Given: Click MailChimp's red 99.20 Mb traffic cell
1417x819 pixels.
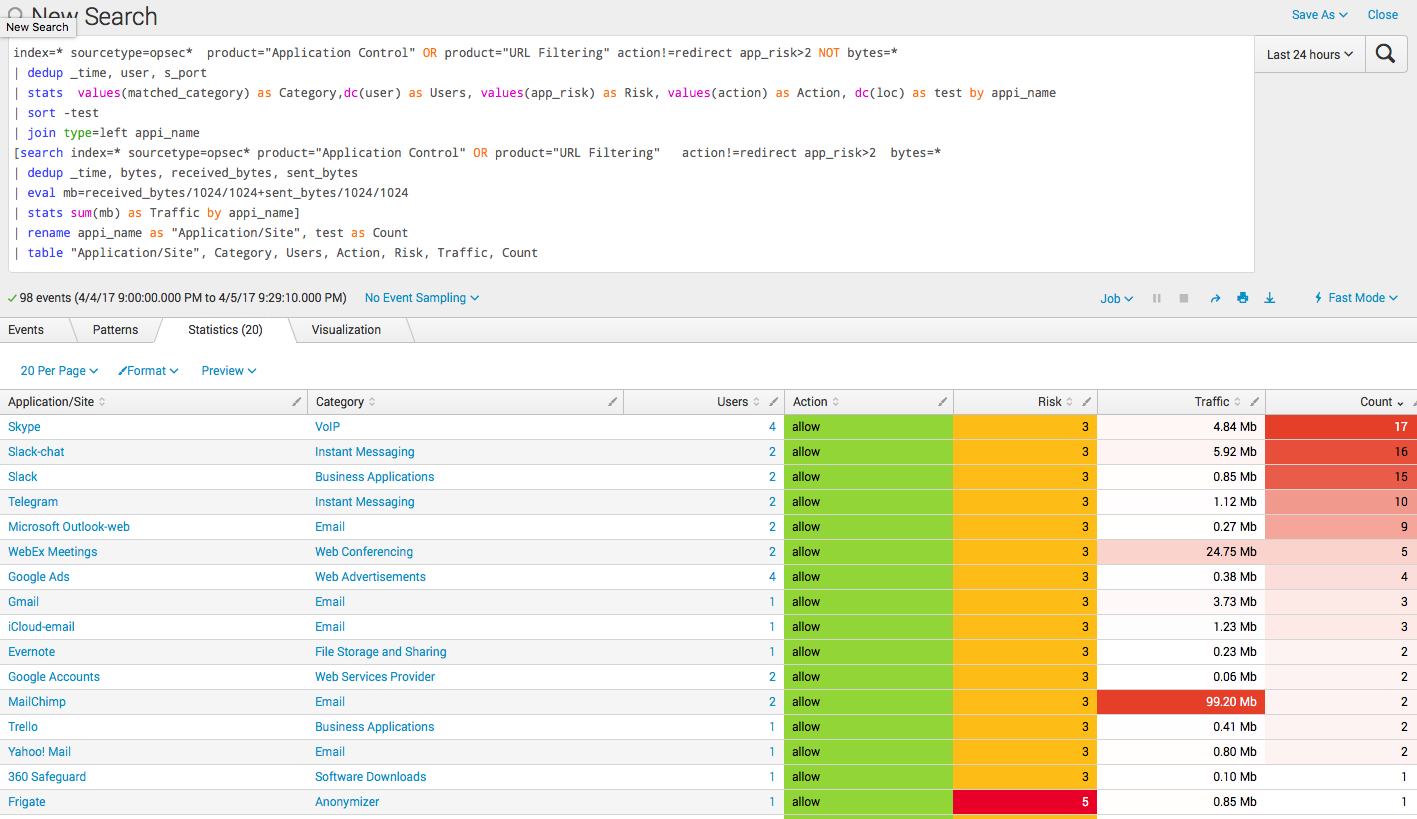Looking at the screenshot, I should click(1181, 702).
